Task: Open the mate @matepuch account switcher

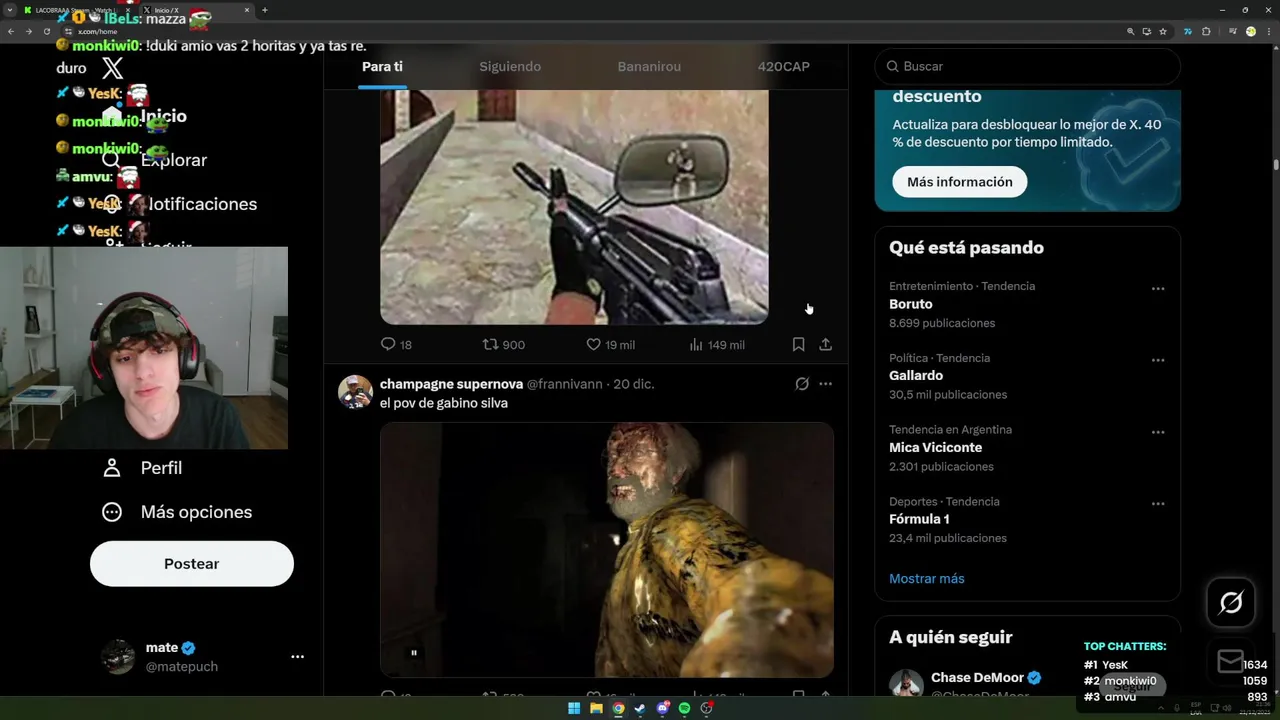Action: coord(192,657)
